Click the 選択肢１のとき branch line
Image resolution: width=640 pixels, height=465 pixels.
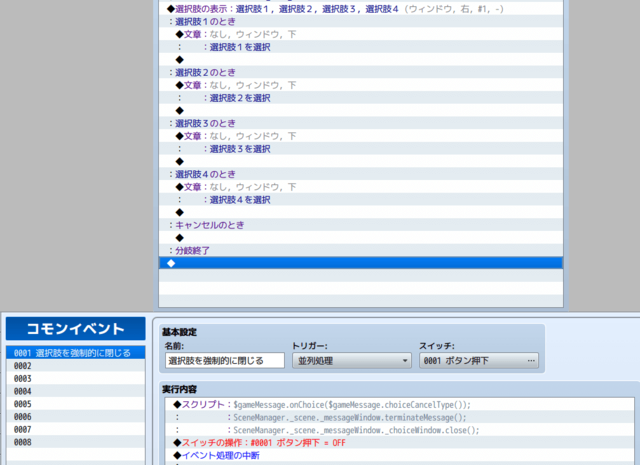pyautogui.click(x=361, y=21)
